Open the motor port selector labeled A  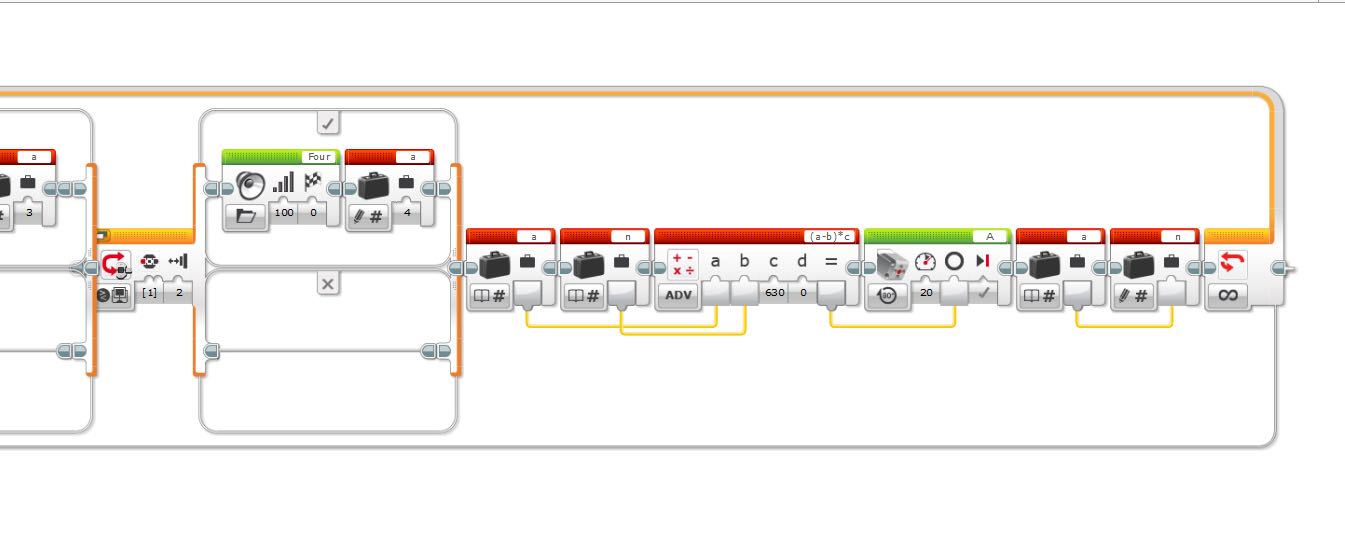(x=990, y=237)
